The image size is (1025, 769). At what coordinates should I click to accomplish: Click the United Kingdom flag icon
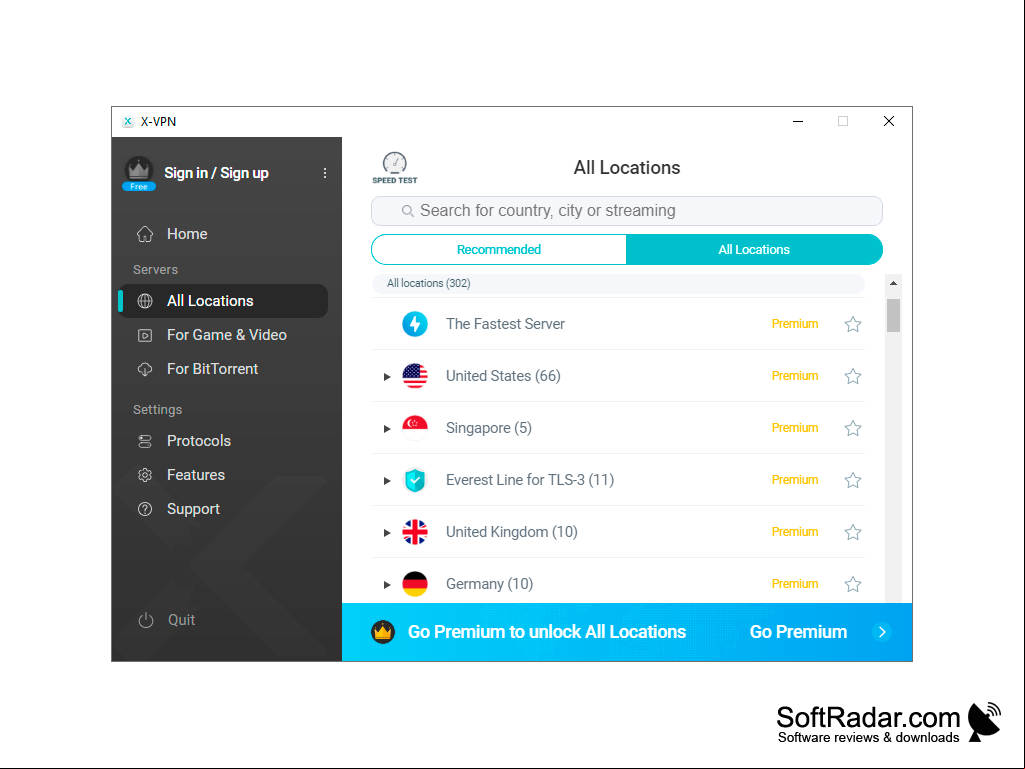click(x=415, y=532)
